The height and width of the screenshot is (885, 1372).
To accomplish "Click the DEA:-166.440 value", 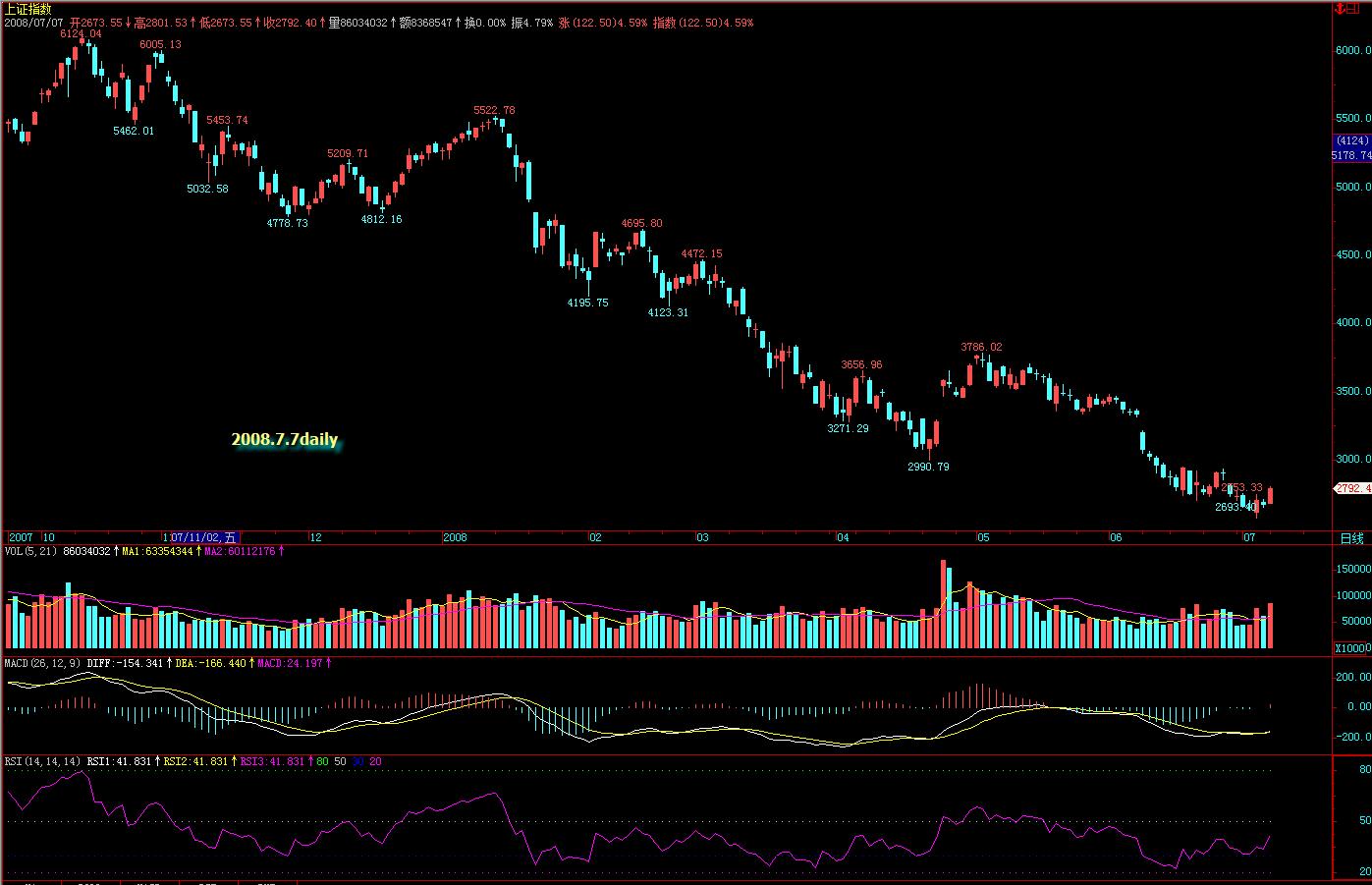I will click(211, 663).
